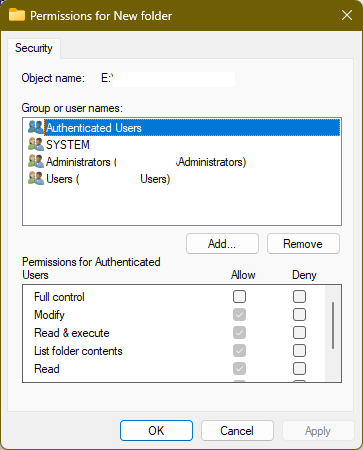Image resolution: width=363 pixels, height=450 pixels.
Task: Click the Administrators group icon
Action: pos(36,162)
